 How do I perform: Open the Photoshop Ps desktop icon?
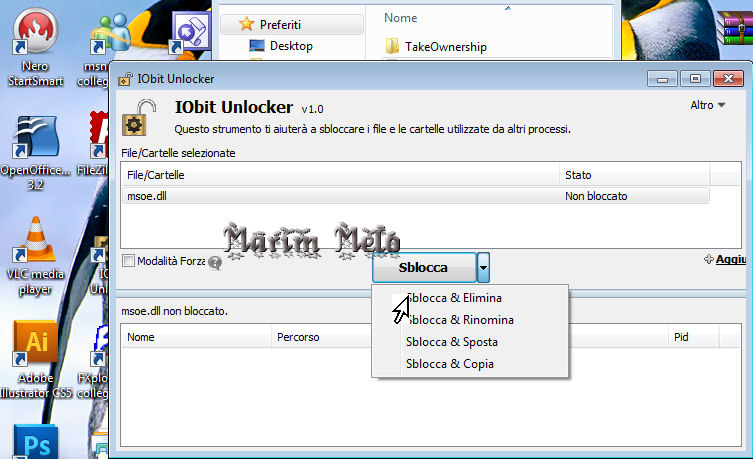click(x=36, y=442)
